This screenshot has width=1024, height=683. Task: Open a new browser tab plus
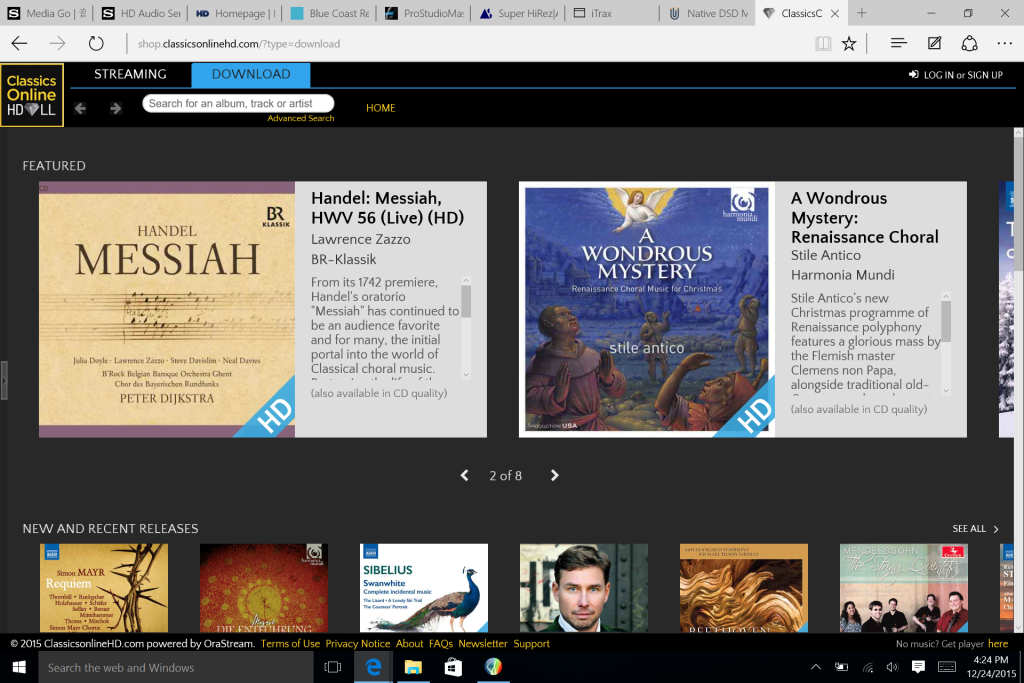coord(862,13)
